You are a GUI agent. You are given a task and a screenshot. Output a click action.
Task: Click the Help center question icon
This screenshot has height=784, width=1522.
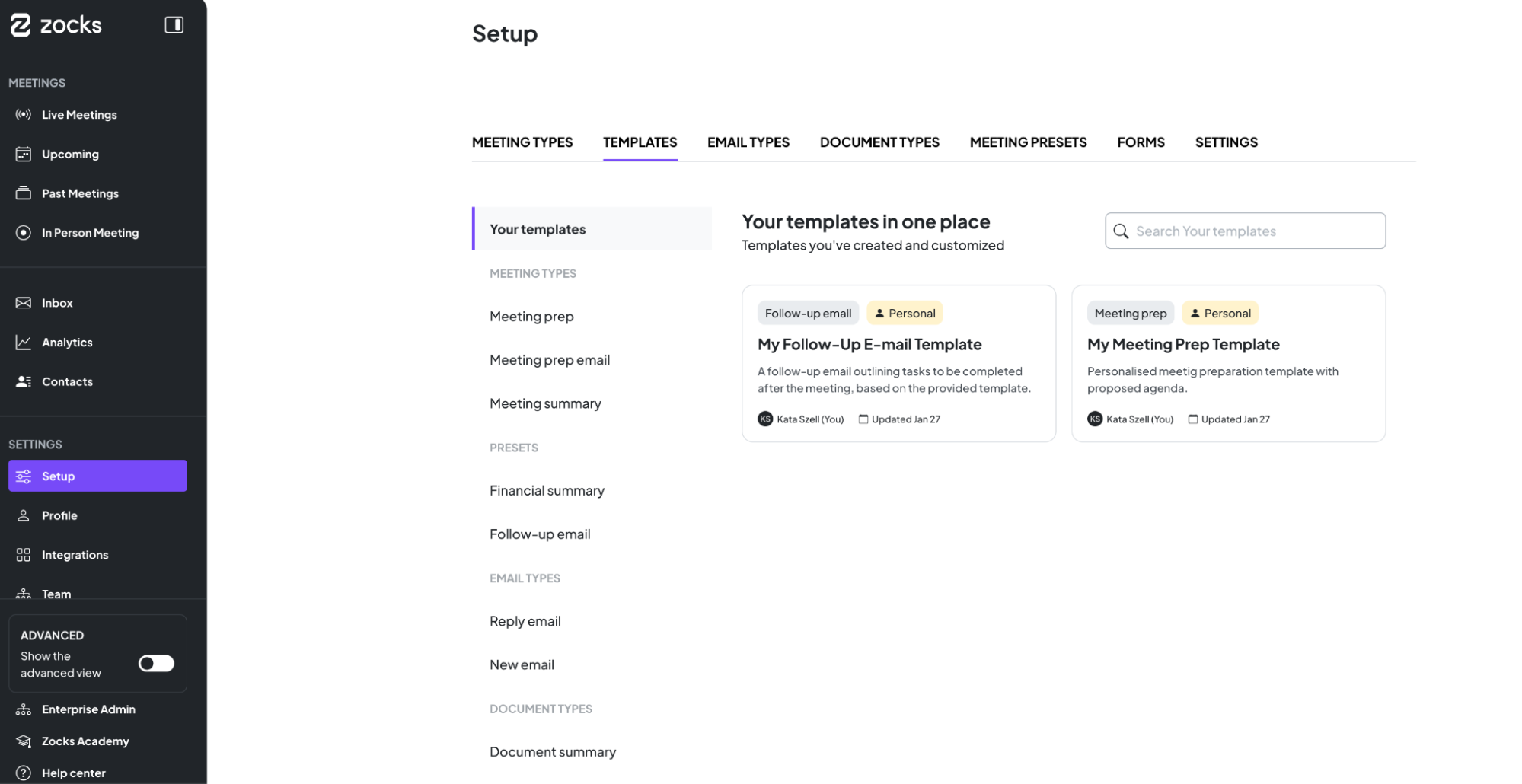point(23,773)
